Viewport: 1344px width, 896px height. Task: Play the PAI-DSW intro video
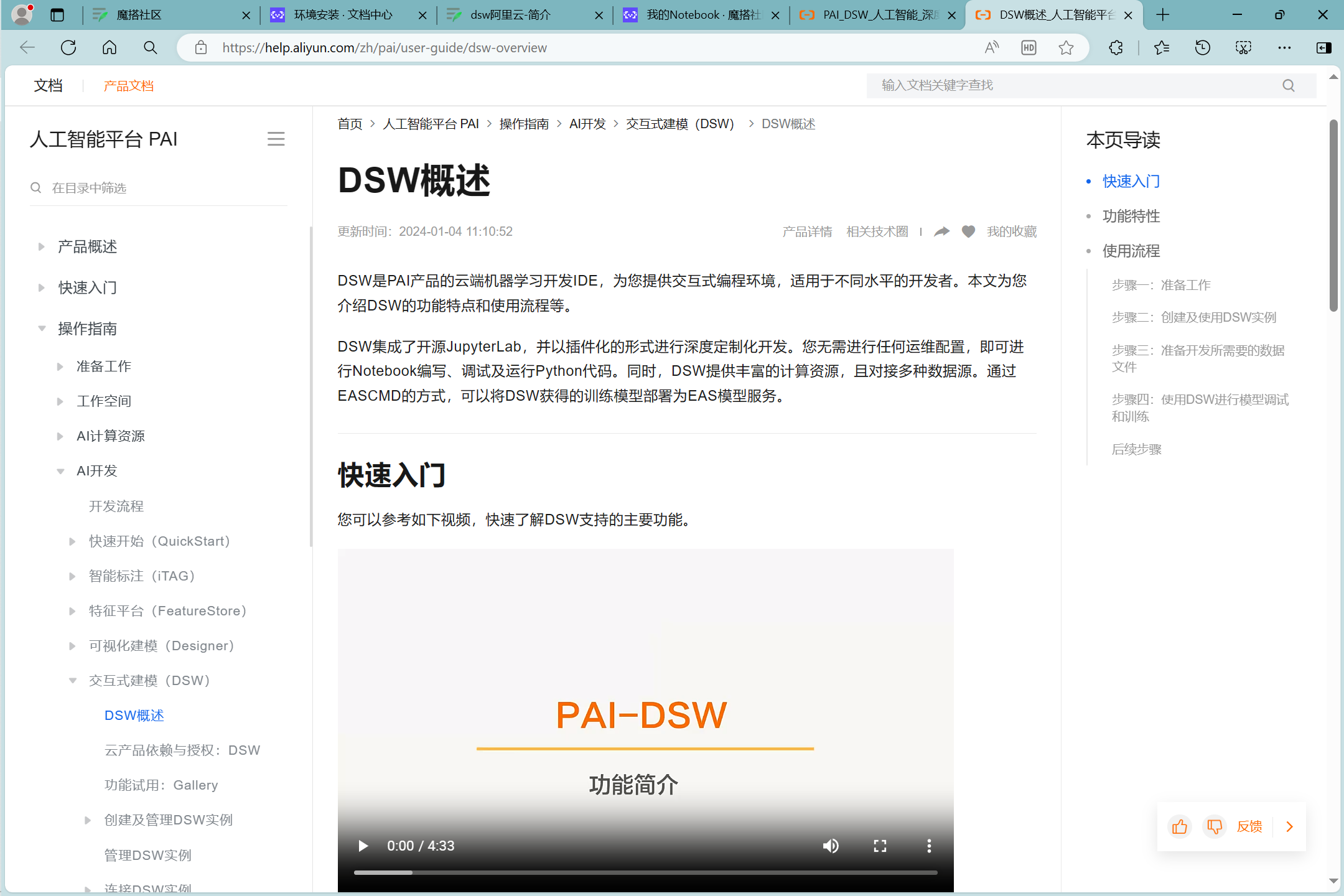pyautogui.click(x=363, y=846)
